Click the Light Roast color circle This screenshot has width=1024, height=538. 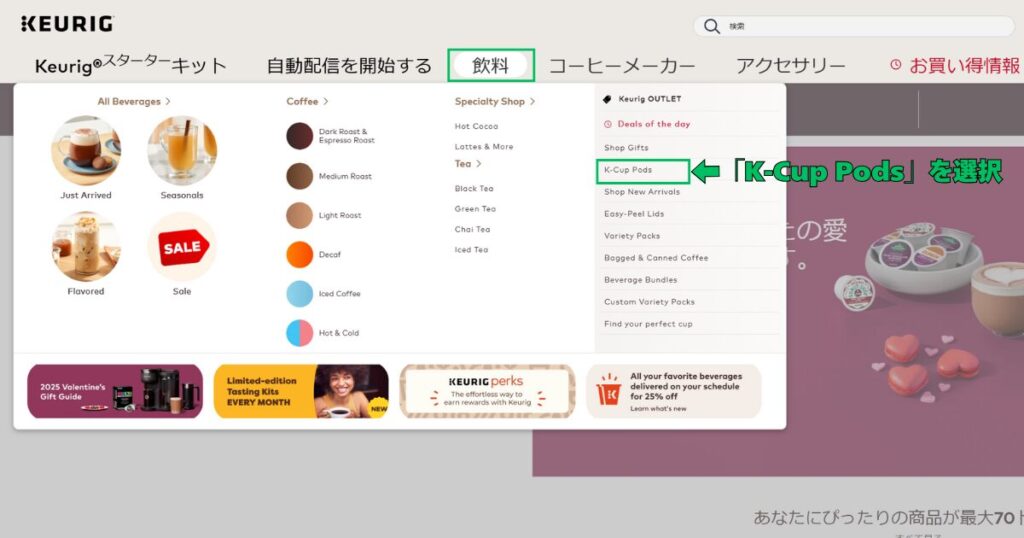(x=300, y=215)
